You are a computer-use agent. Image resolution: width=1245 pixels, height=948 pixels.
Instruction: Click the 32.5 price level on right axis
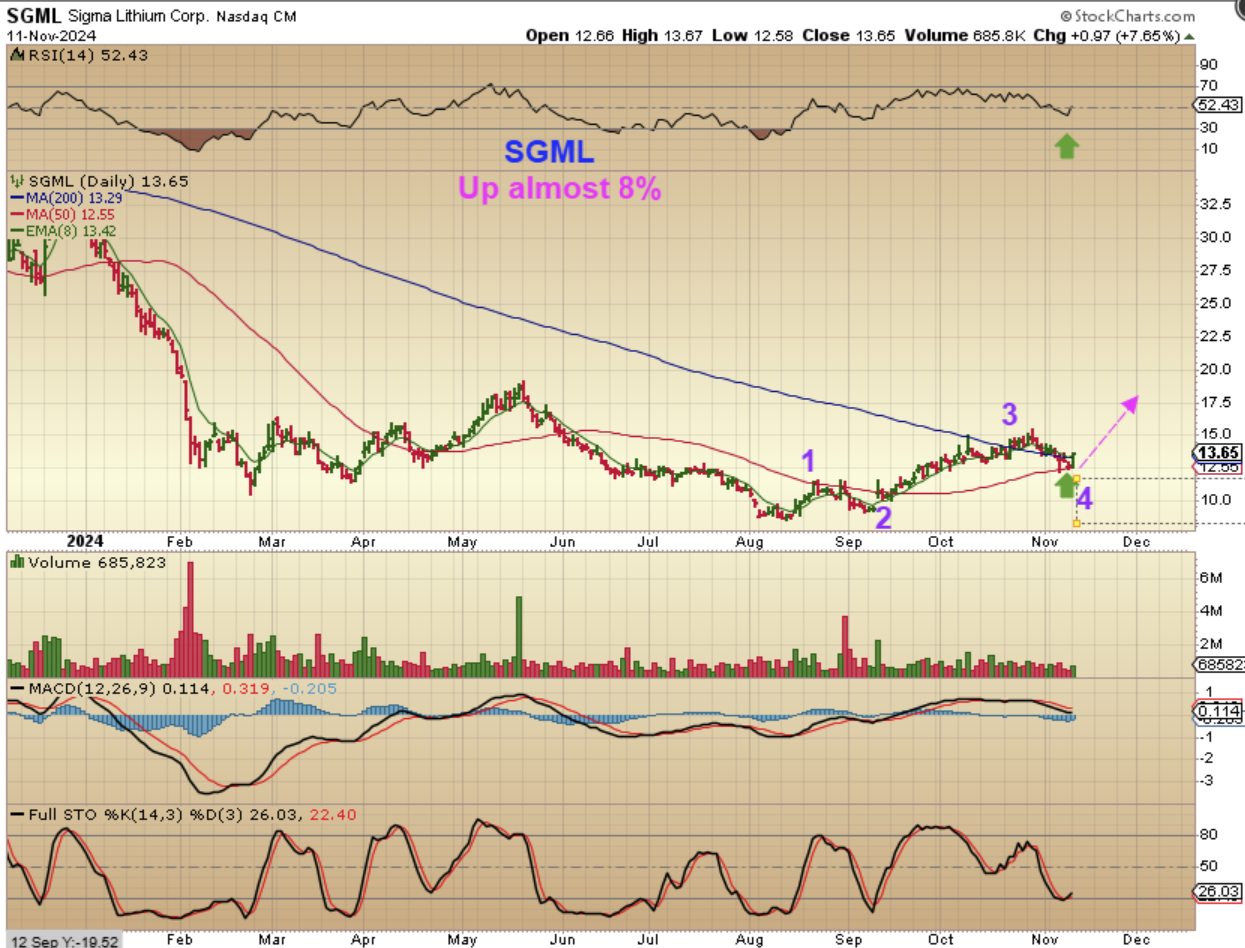pyautogui.click(x=1215, y=204)
